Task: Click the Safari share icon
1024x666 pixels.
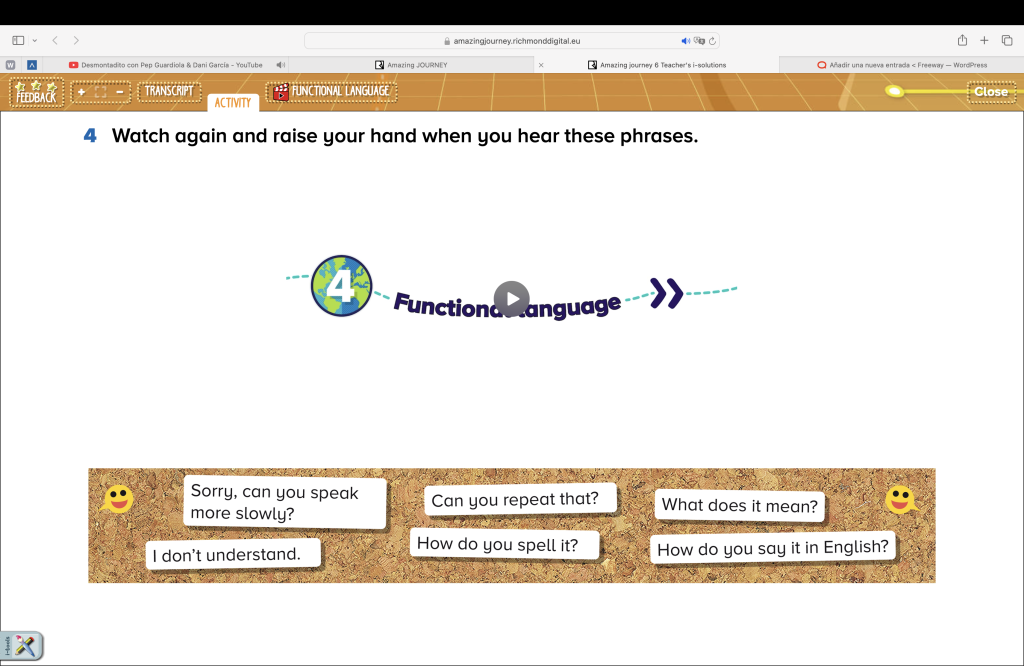Action: coord(962,40)
